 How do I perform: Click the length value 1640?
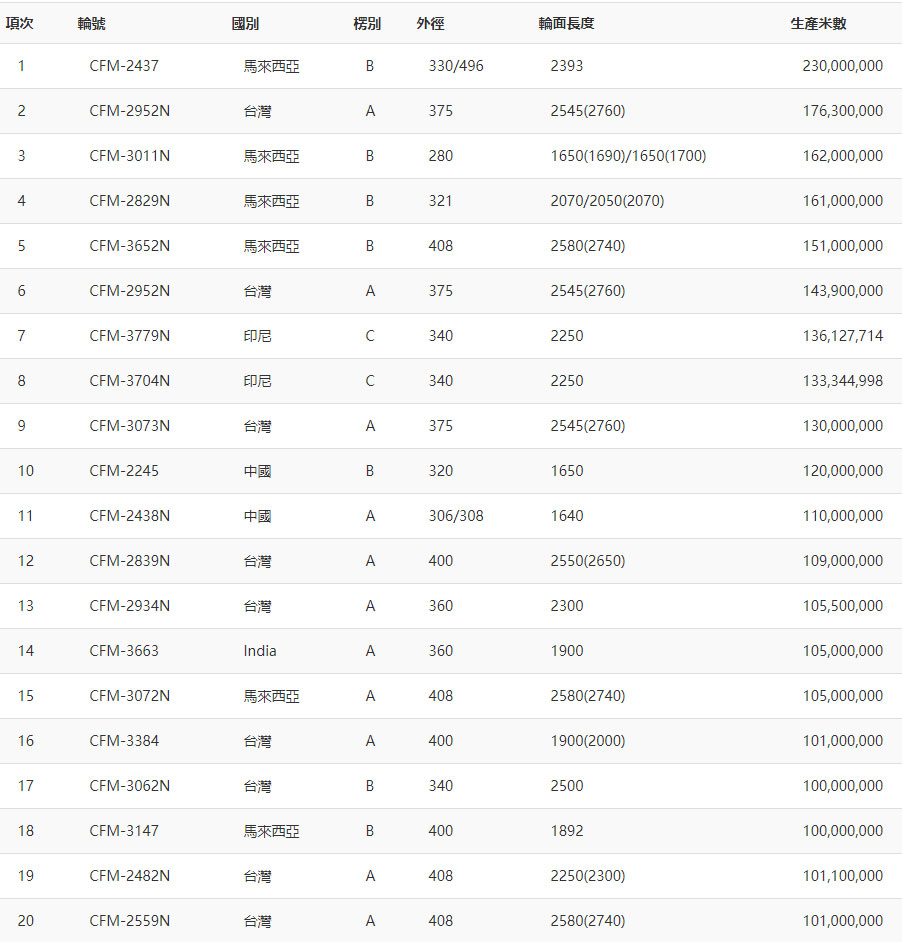point(567,515)
